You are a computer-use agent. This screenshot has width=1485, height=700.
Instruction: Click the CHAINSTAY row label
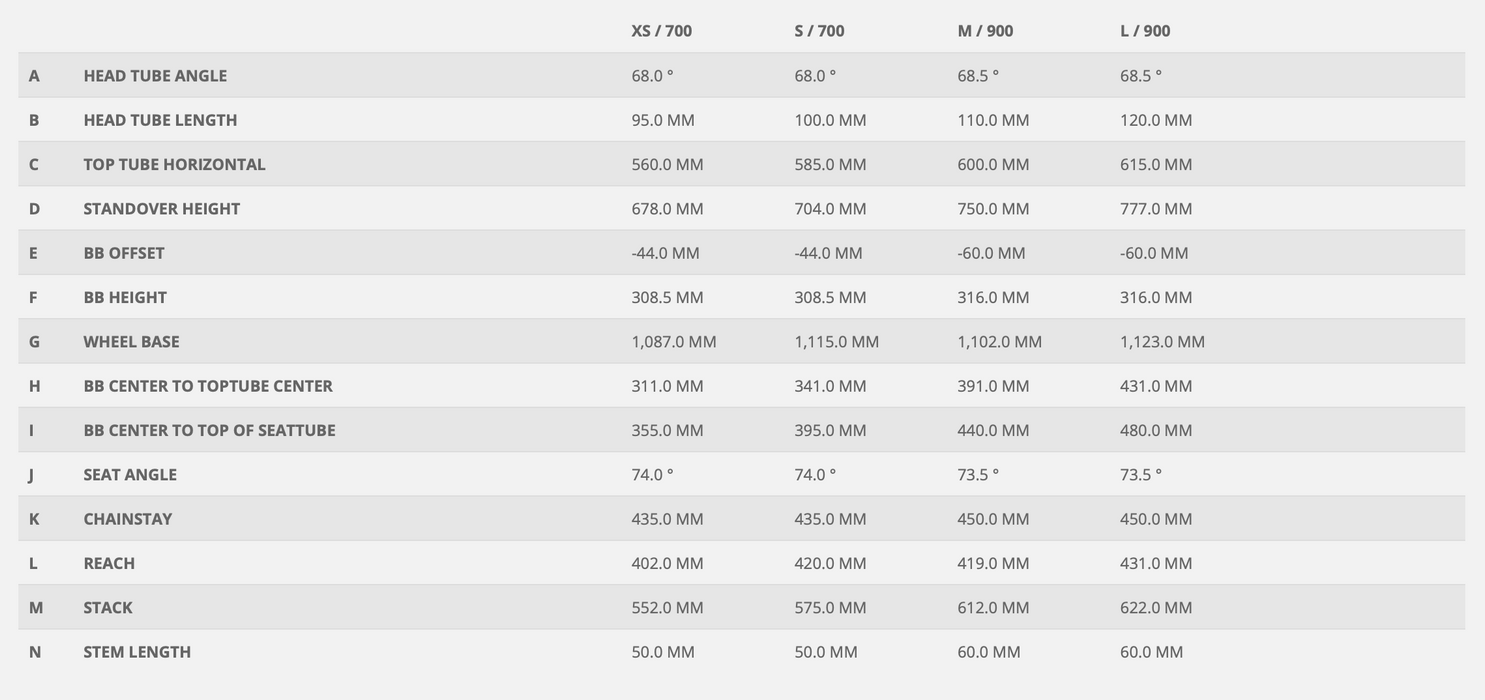(128, 519)
